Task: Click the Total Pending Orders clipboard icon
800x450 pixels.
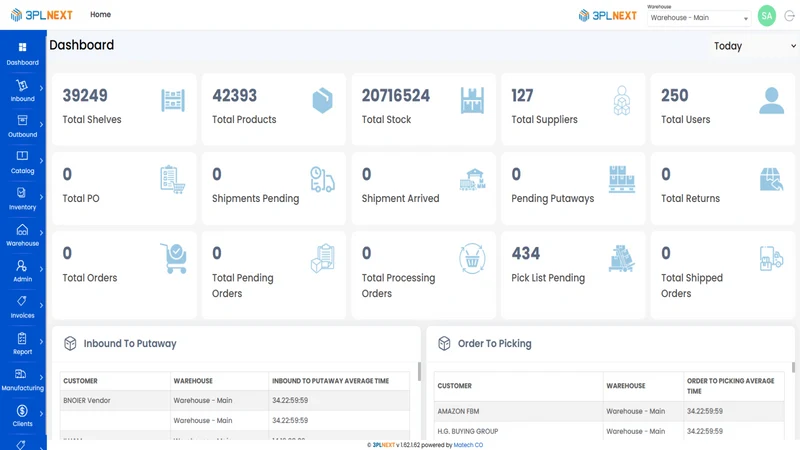Action: coord(322,258)
